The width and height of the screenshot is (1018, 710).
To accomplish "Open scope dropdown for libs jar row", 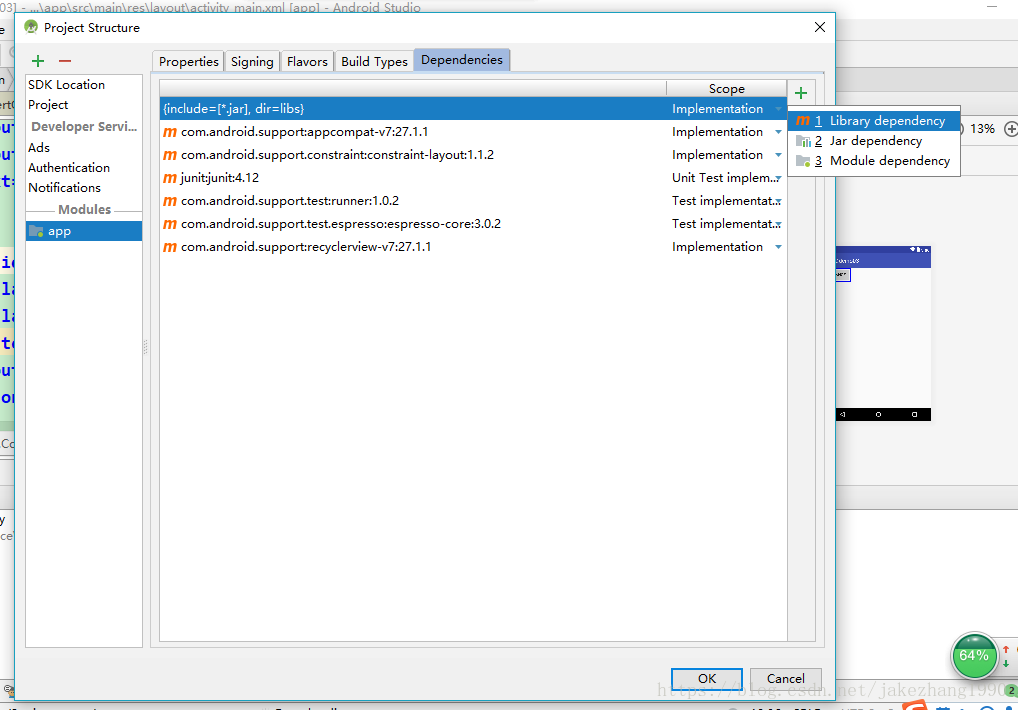I will coord(778,109).
